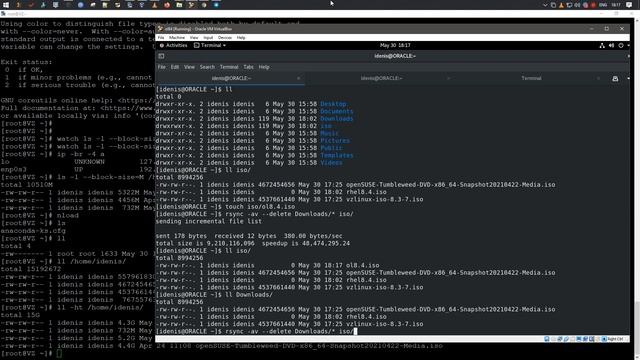The image size is (640, 360).
Task: Open VirtualBox Input menu
Action: [208, 38]
